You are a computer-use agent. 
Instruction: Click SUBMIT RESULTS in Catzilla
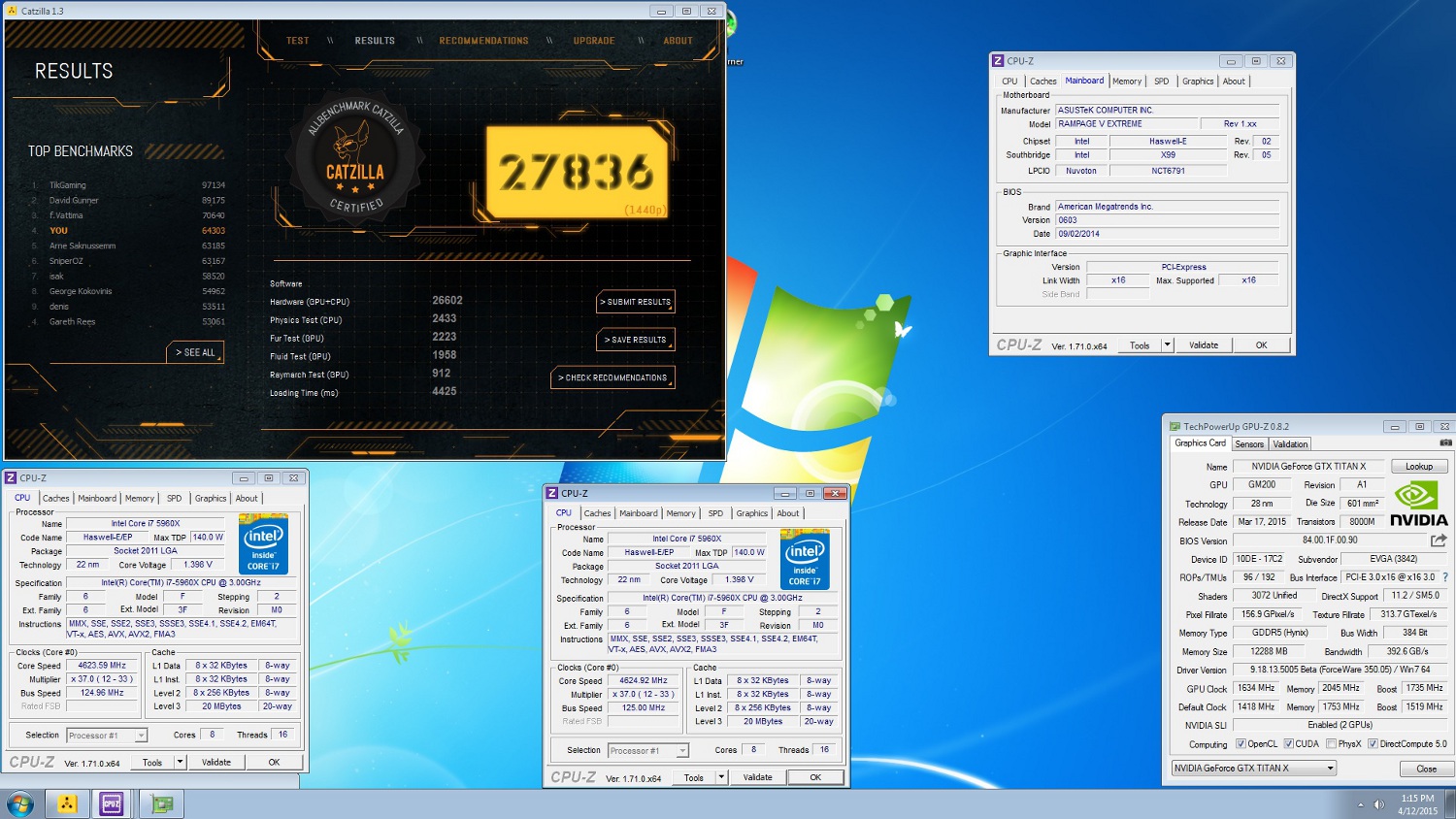point(636,302)
